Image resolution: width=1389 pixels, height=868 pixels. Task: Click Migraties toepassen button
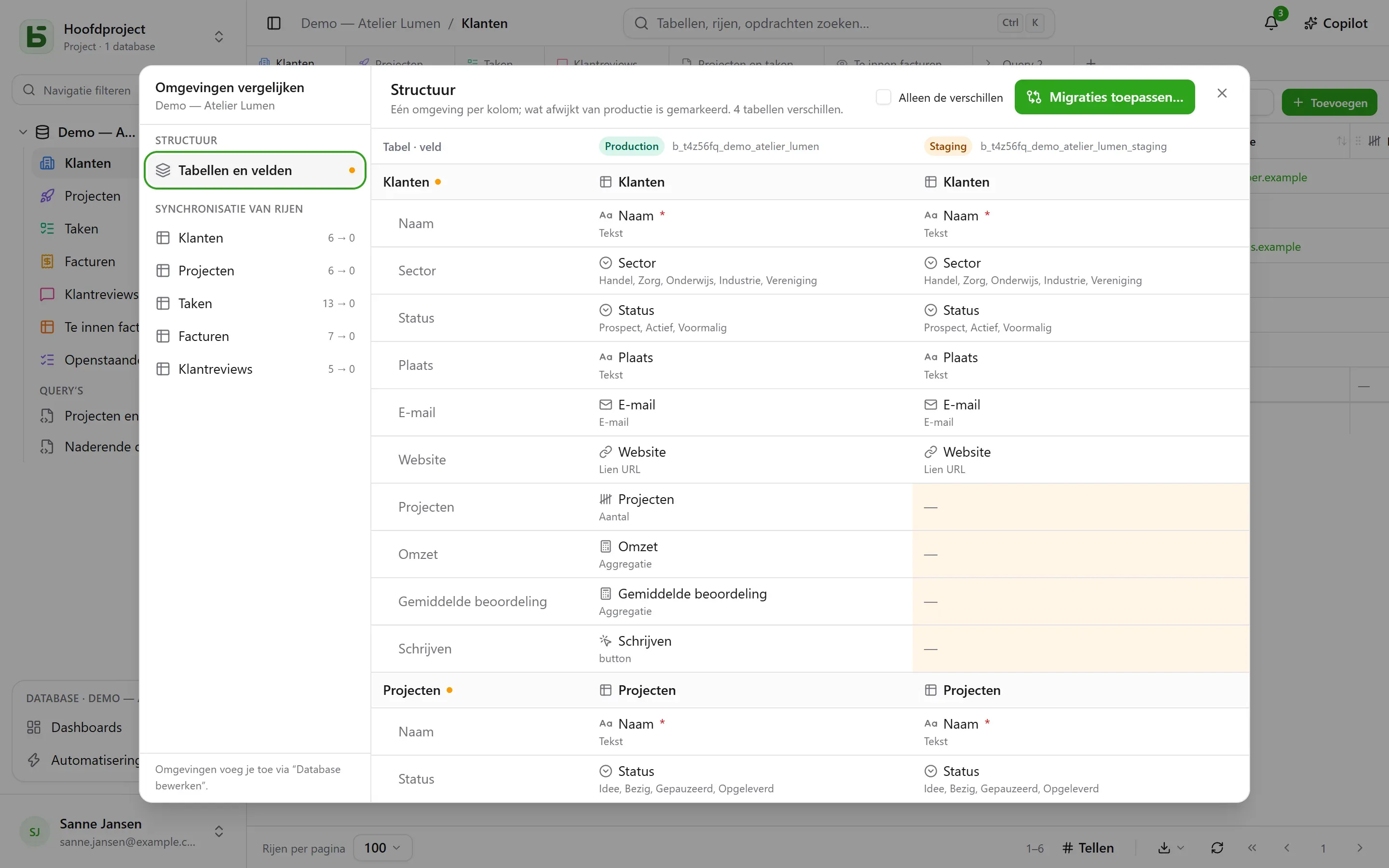pos(1104,97)
